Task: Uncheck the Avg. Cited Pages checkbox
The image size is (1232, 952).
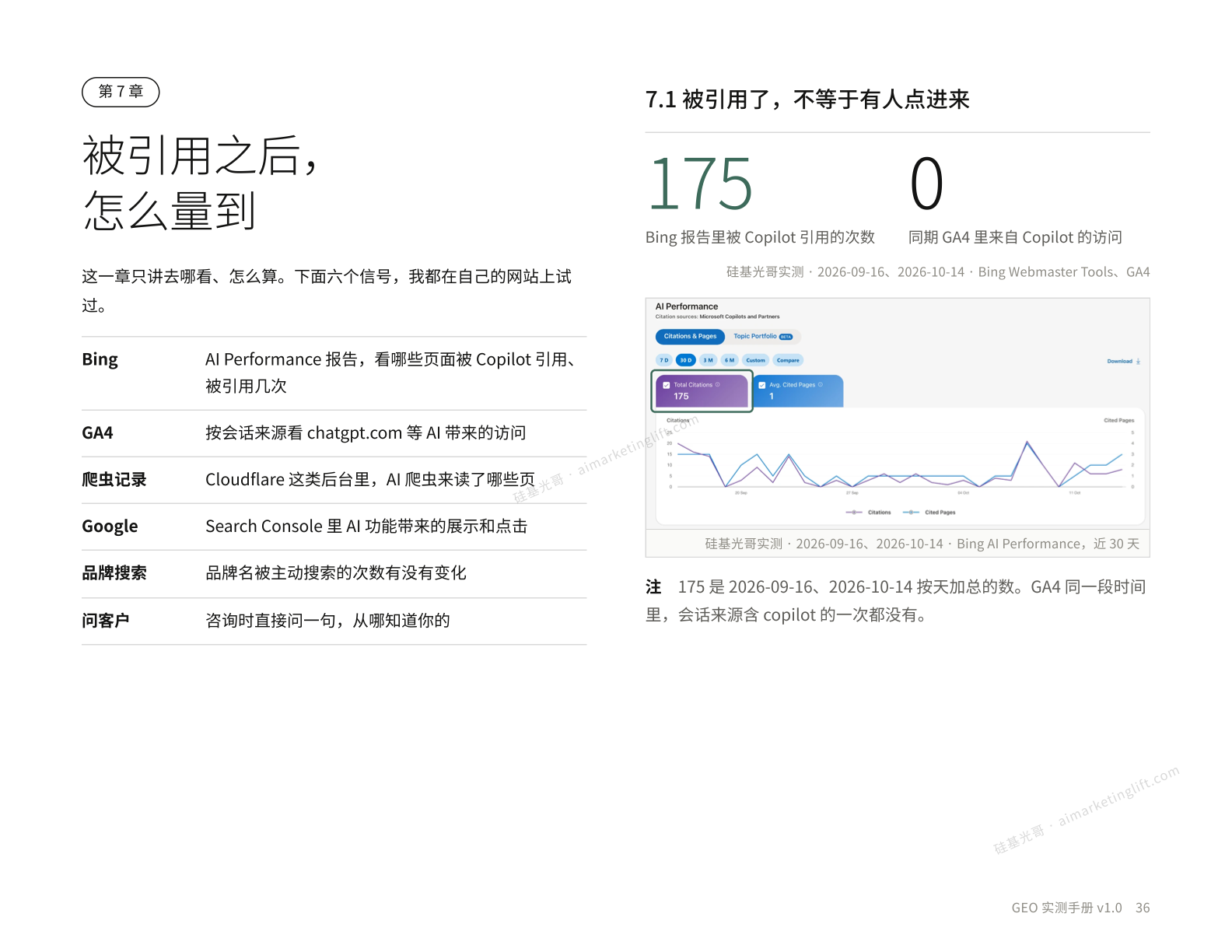Action: (x=762, y=385)
